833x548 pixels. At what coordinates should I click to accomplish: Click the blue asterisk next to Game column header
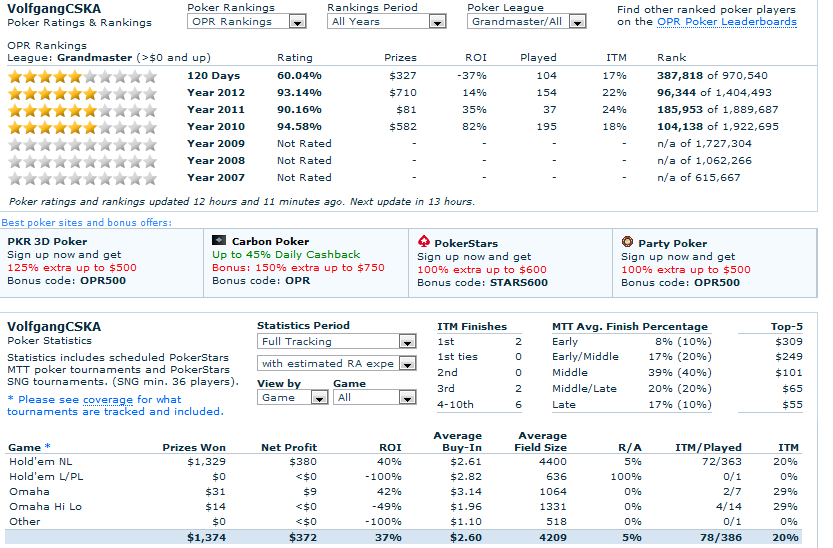48,447
